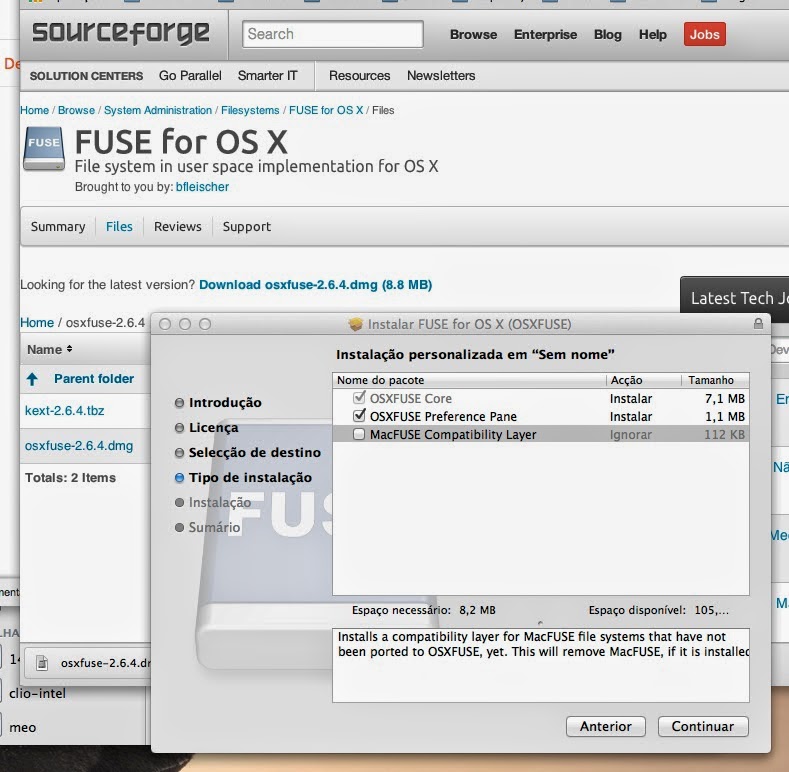Open the Go Parallel solution center
Screen dimensions: 789x772
(x=190, y=75)
